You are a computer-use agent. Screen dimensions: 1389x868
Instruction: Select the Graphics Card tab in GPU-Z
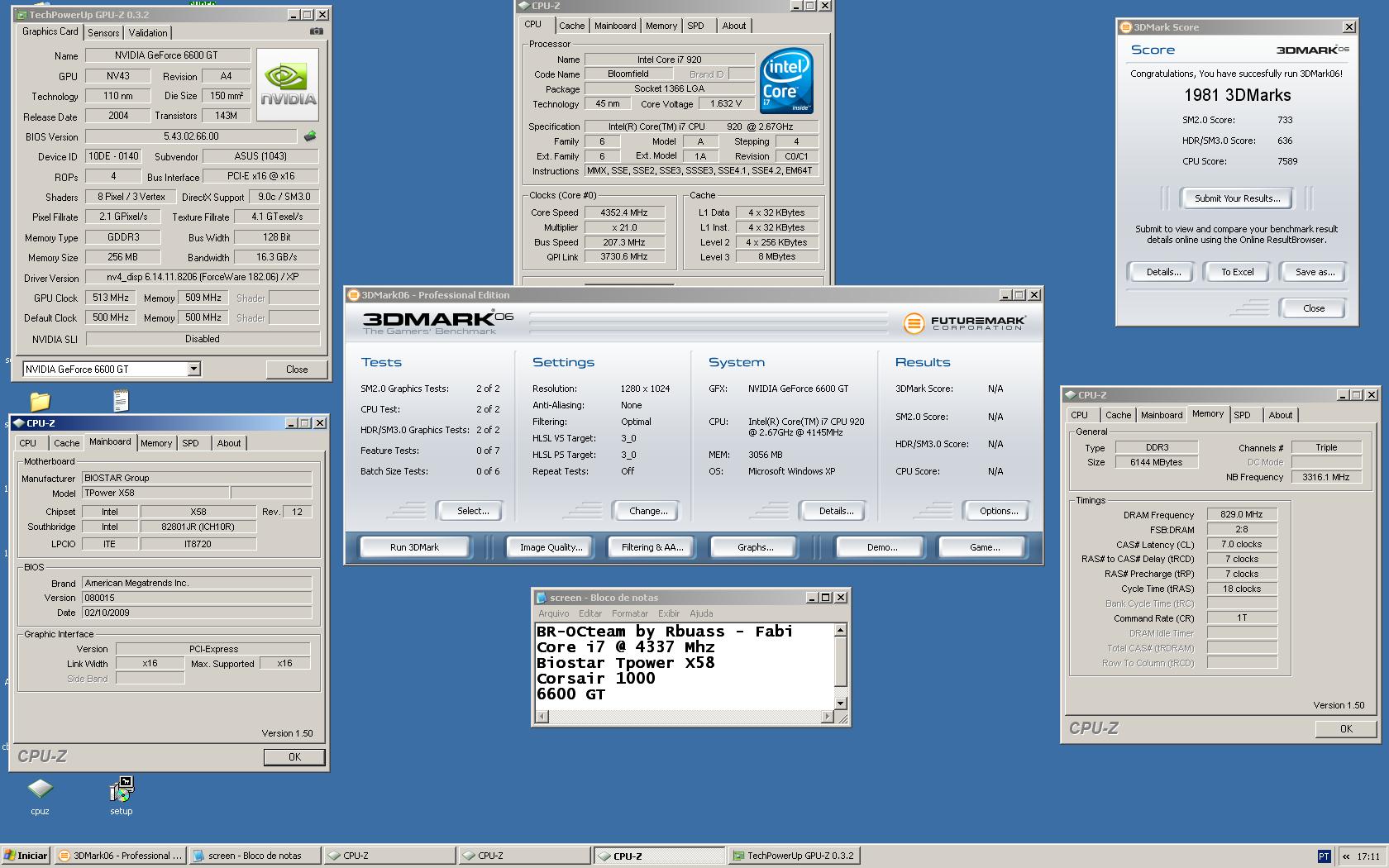click(x=50, y=31)
